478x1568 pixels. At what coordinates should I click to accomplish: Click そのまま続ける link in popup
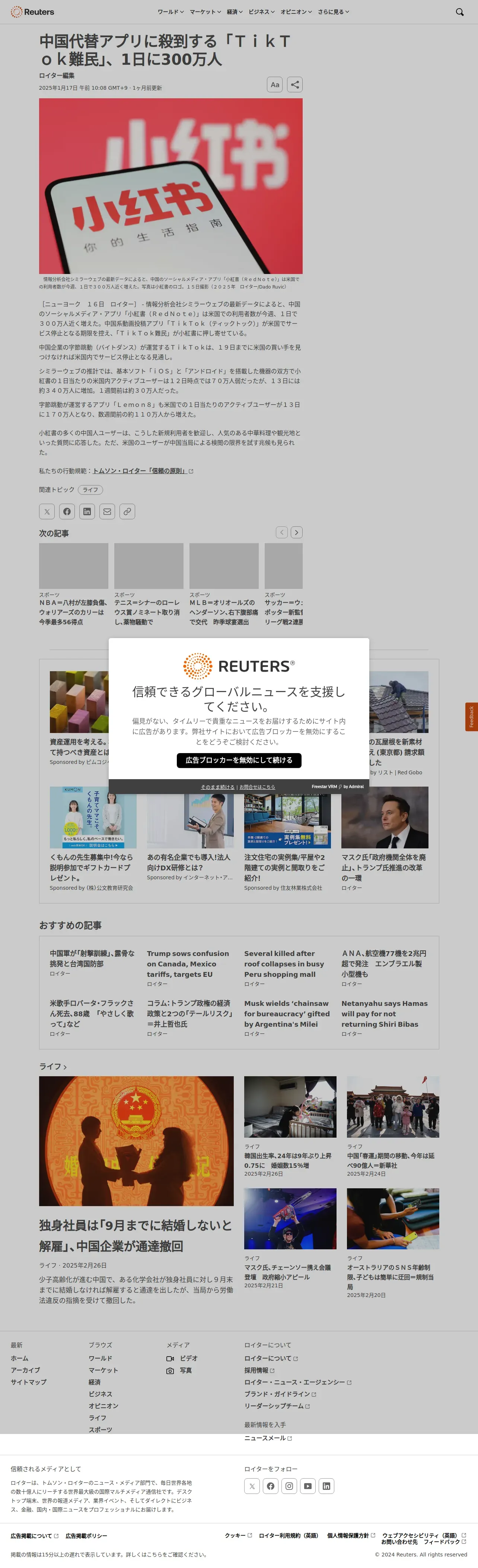[x=217, y=787]
